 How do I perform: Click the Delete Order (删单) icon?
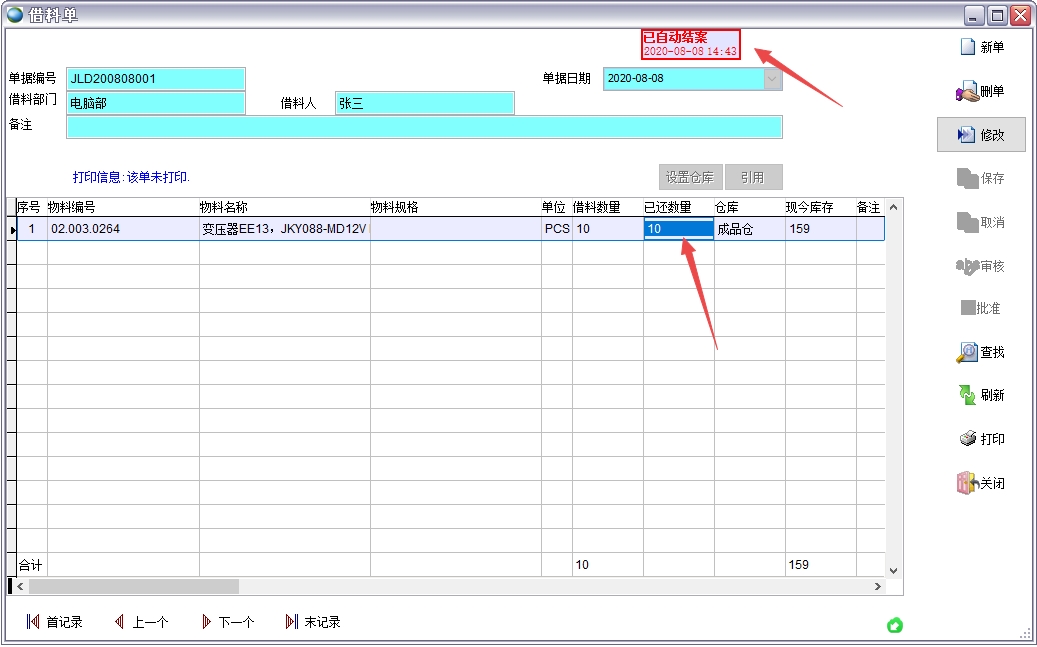click(967, 92)
